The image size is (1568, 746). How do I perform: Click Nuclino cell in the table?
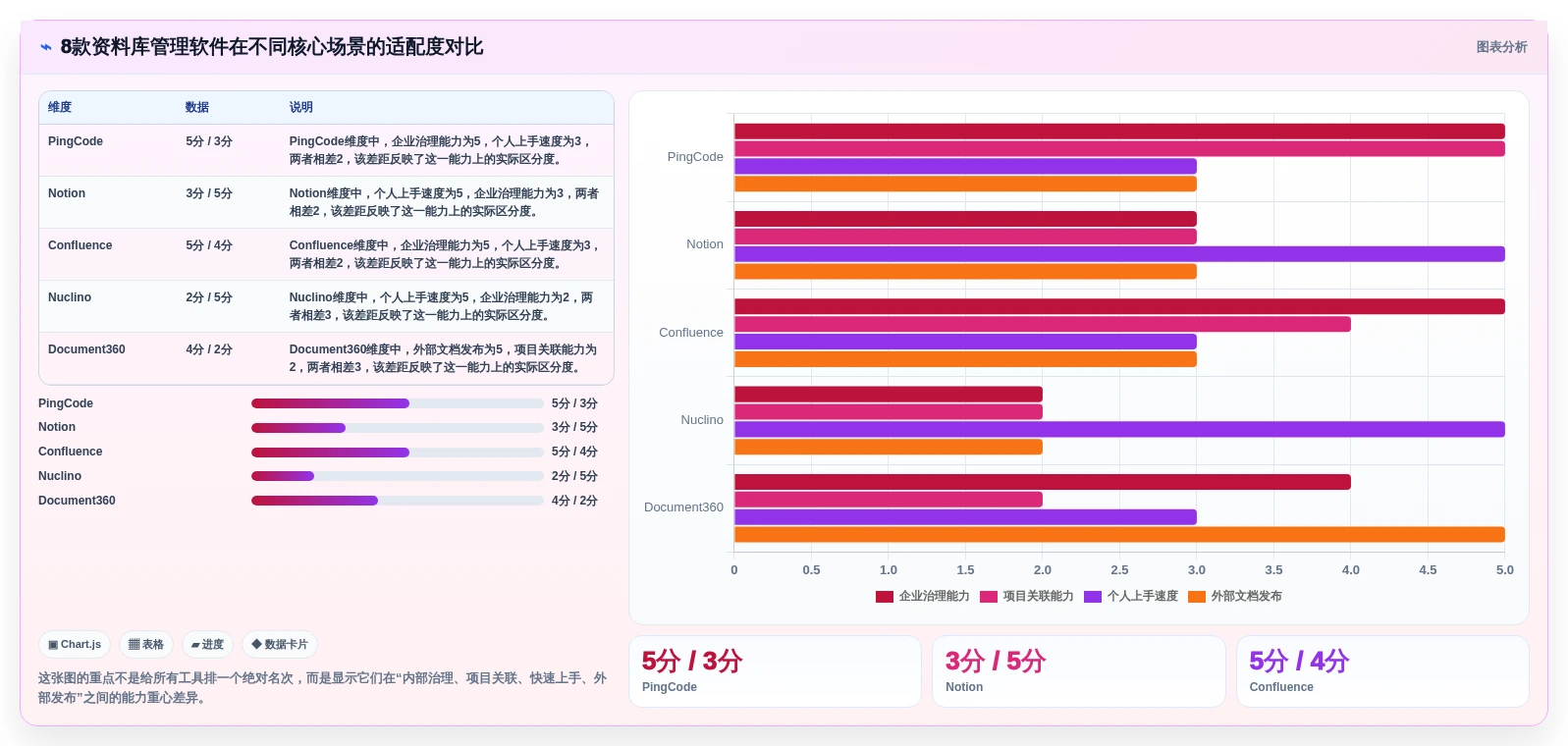[x=70, y=297]
